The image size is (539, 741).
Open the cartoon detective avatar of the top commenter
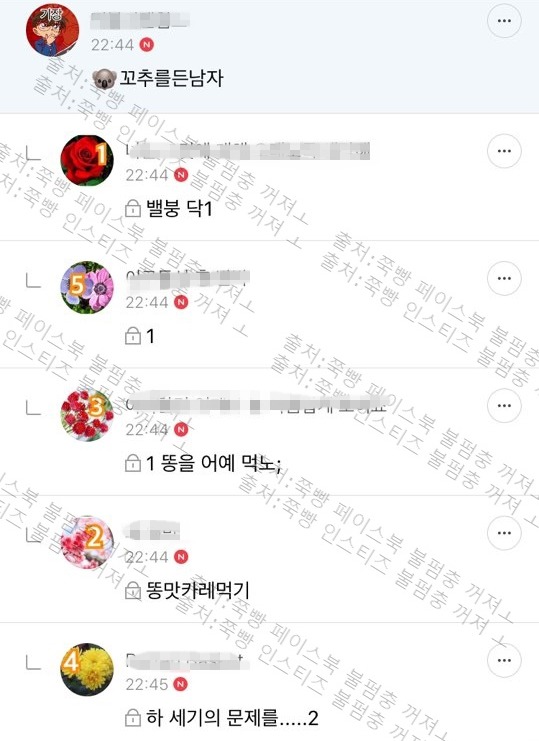pyautogui.click(x=52, y=30)
